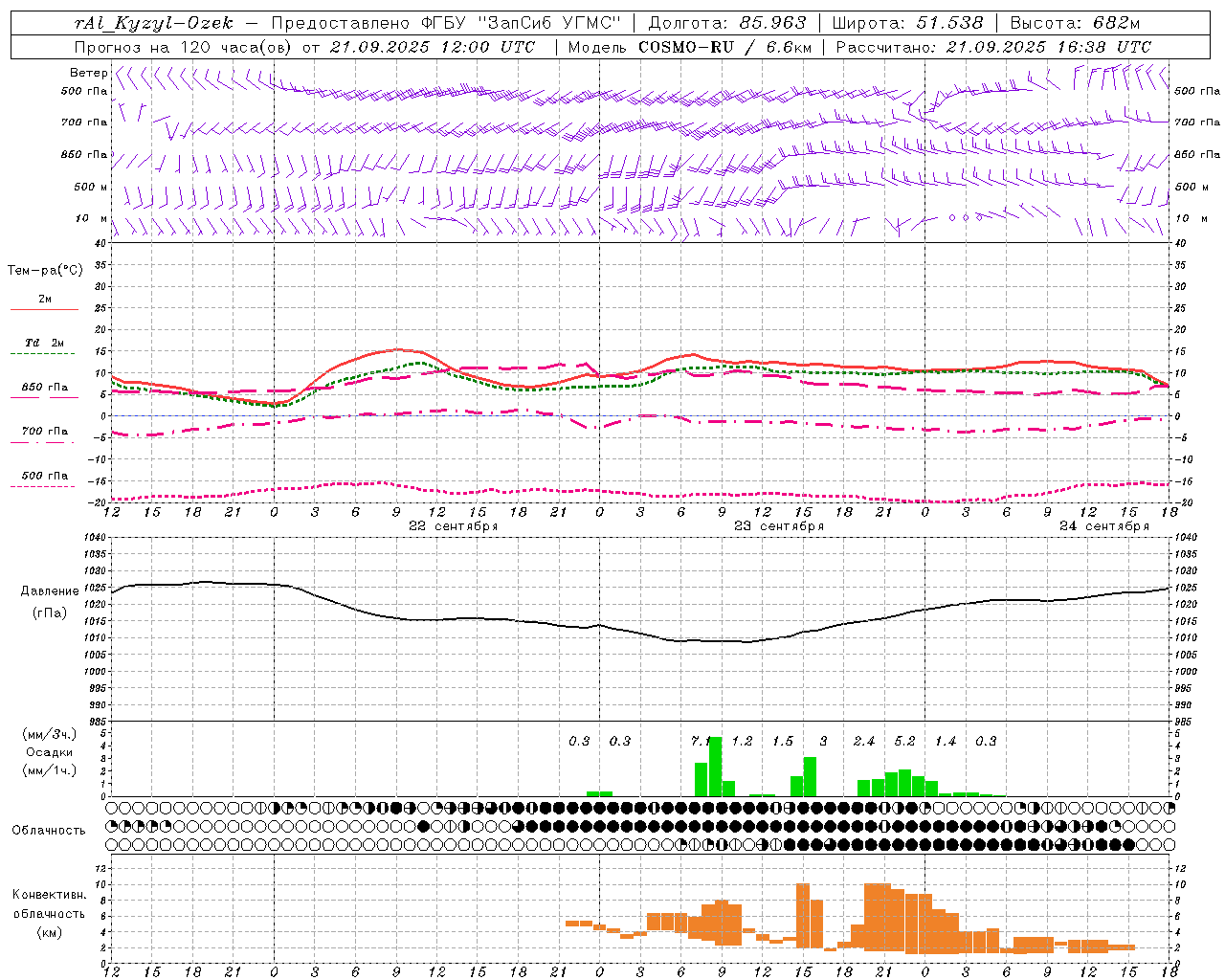Click the Высота: 682м elevation text

pos(1075,23)
